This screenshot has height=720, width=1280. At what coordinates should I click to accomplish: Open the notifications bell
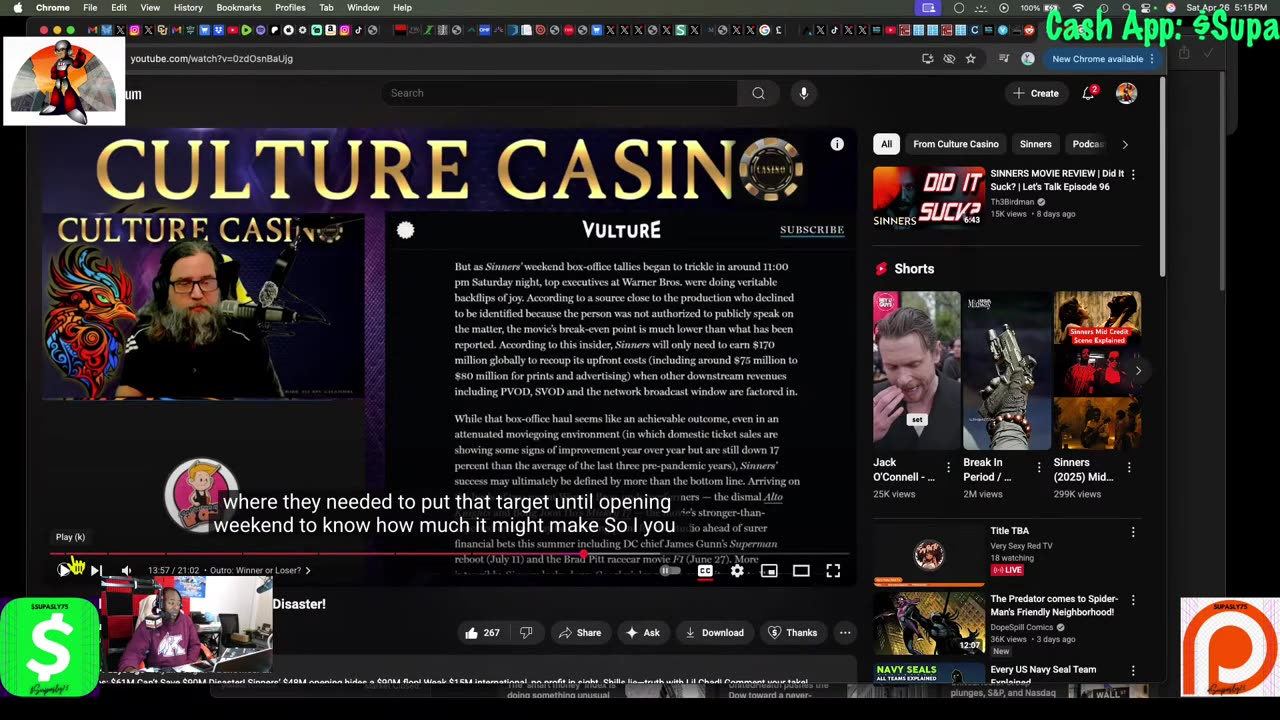tap(1088, 93)
